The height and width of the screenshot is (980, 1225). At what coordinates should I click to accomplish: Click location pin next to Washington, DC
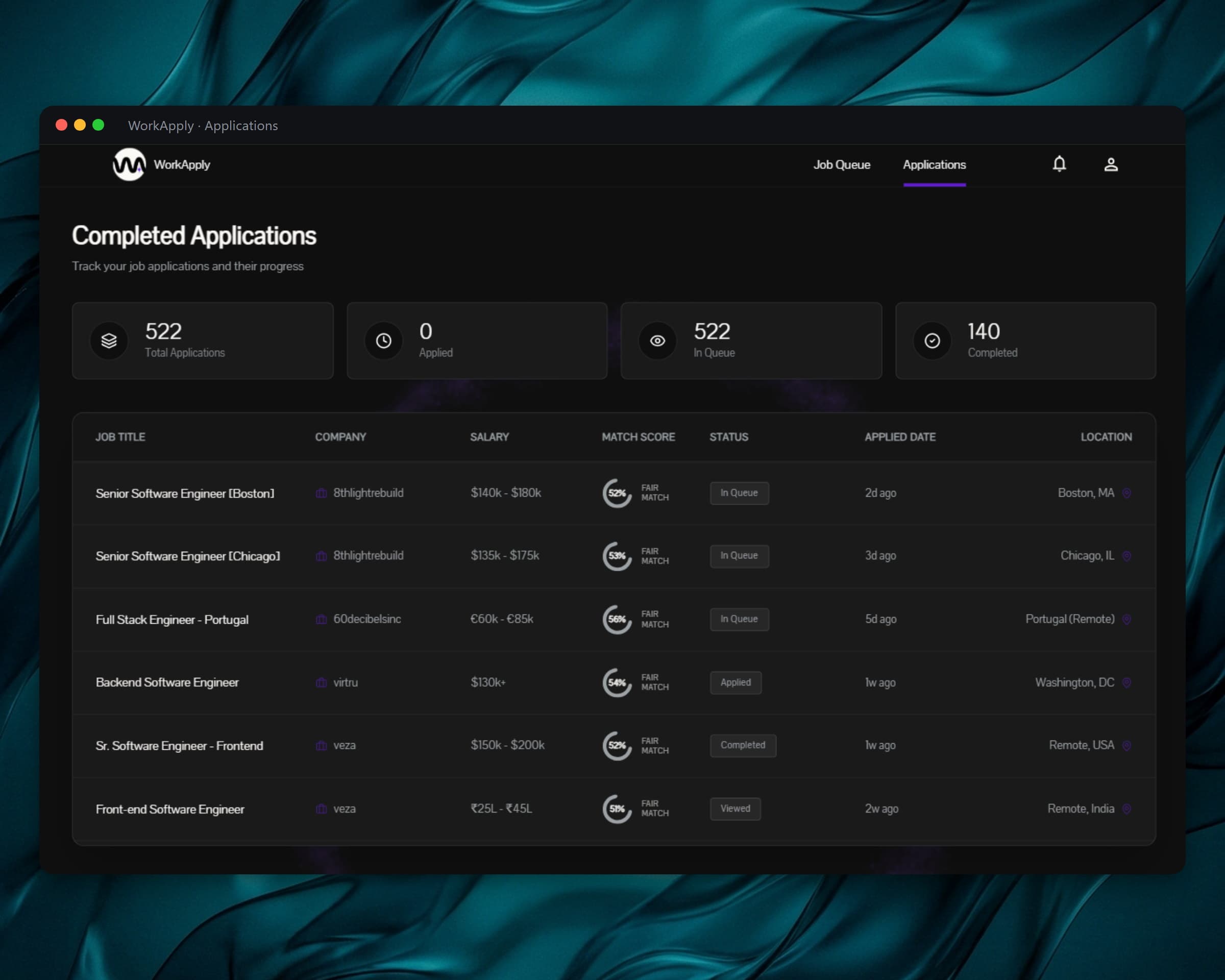pyautogui.click(x=1126, y=682)
